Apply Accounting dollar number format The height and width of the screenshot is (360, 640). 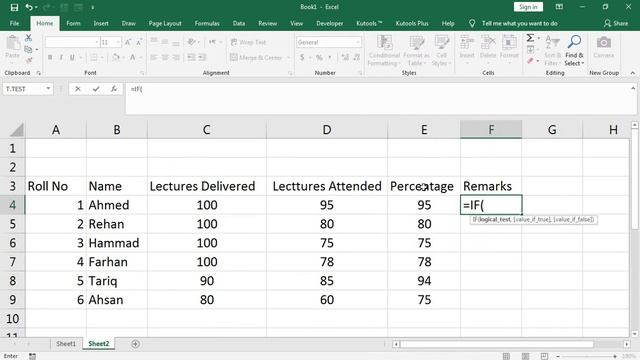302,58
